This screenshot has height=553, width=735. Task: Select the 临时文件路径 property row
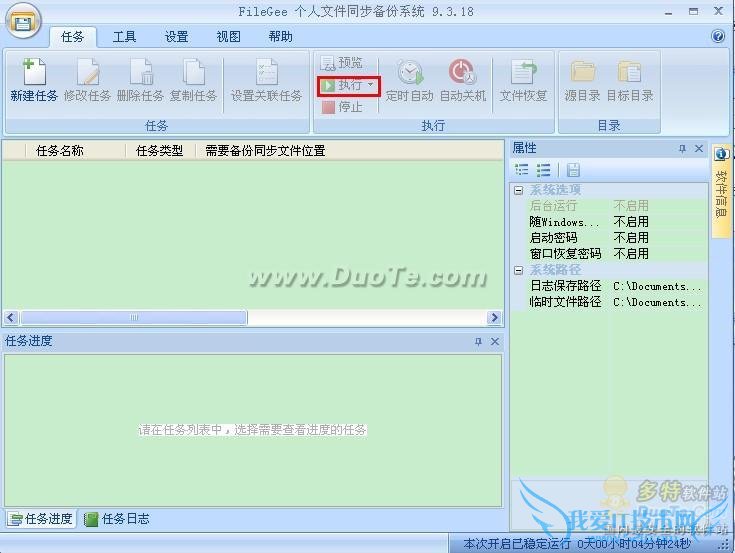coord(616,302)
